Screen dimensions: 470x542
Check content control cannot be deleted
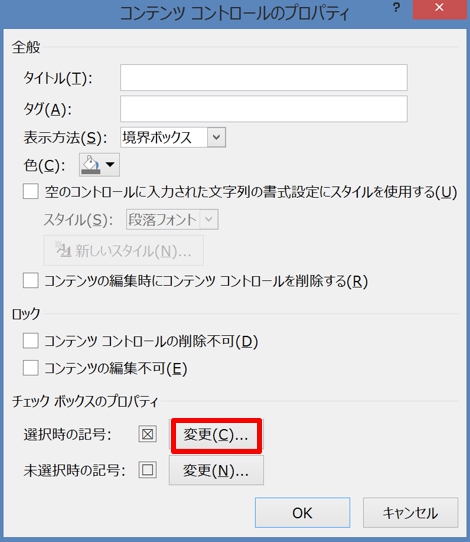(31, 341)
